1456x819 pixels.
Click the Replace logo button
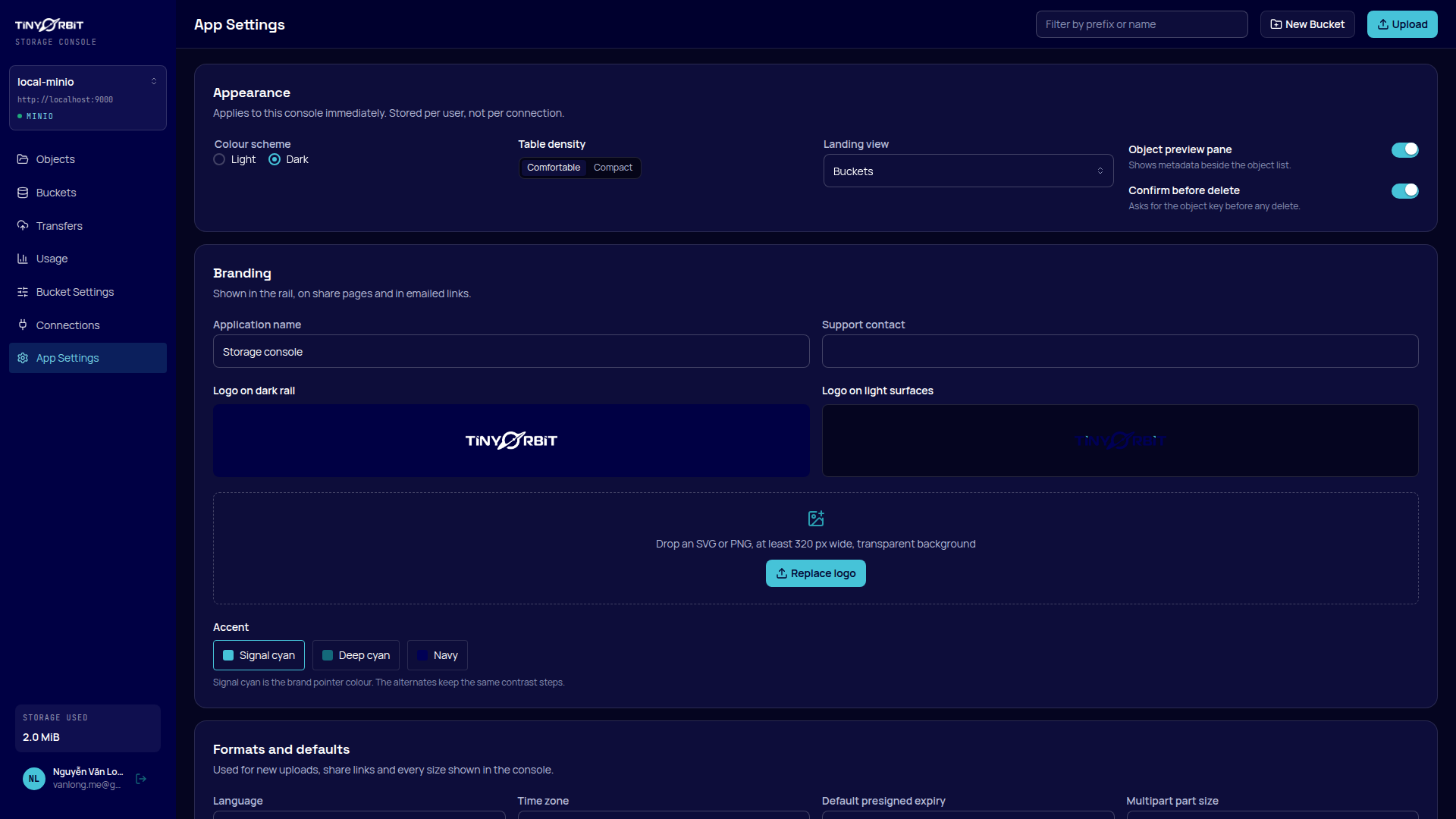(816, 573)
